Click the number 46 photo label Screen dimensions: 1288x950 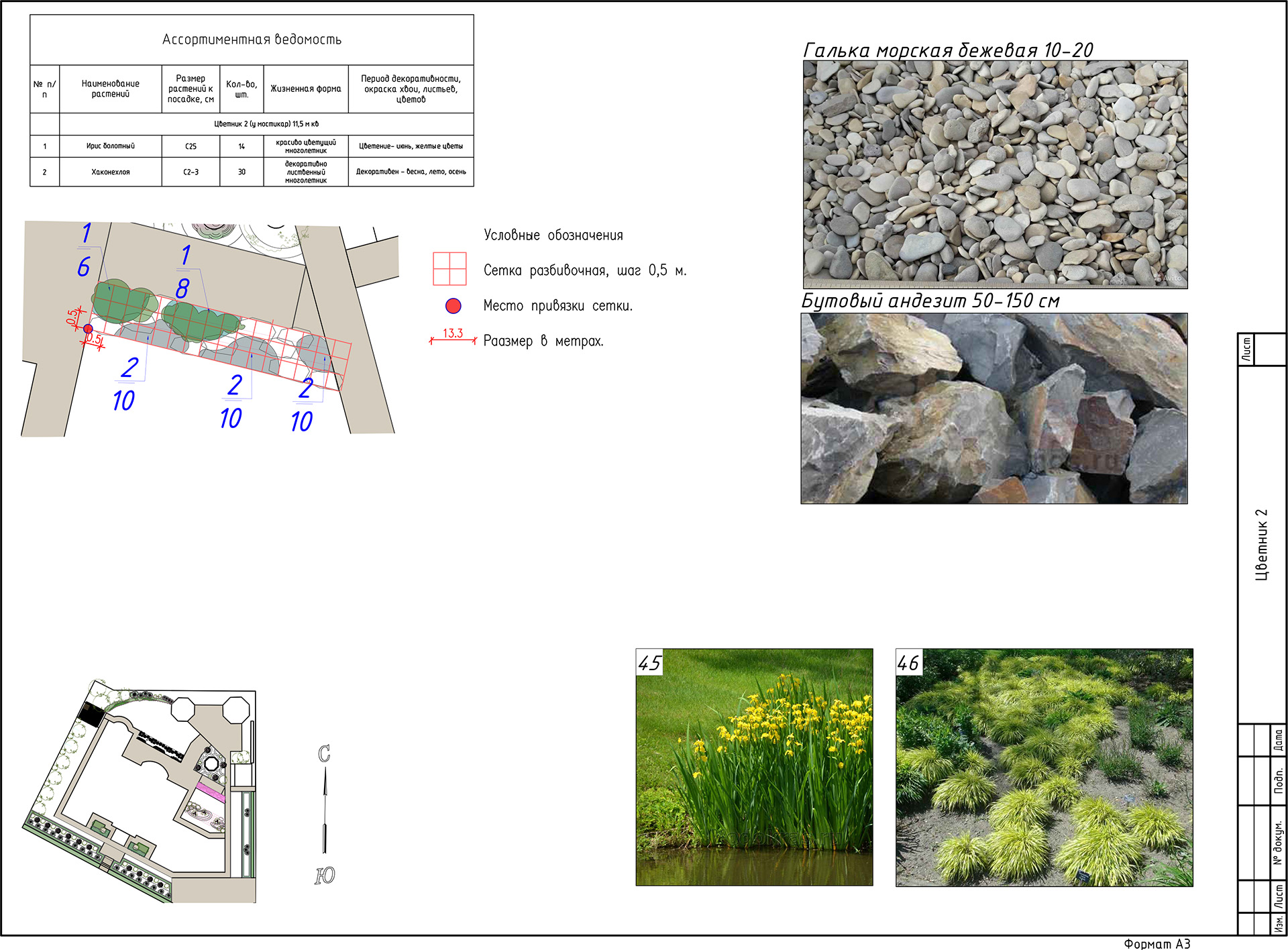pyautogui.click(x=909, y=663)
